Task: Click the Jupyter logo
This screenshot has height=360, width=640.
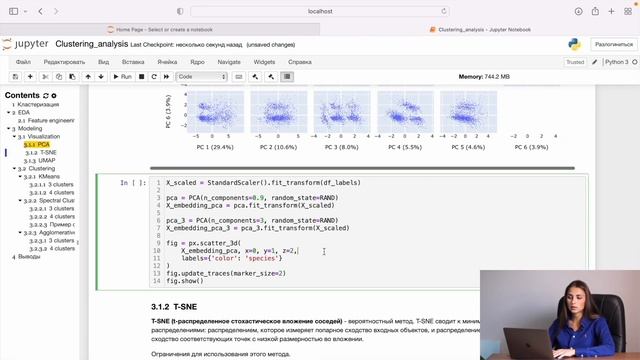Action: [x=25, y=44]
